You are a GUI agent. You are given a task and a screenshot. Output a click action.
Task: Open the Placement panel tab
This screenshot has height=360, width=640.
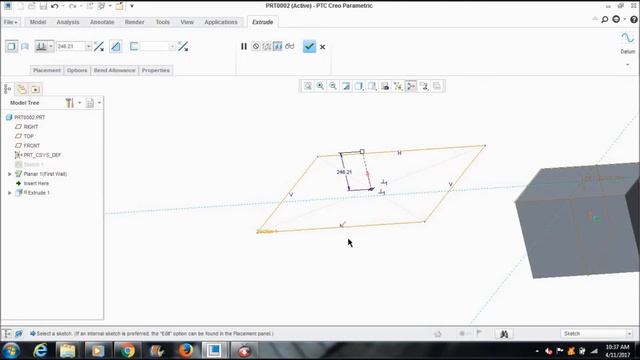pyautogui.click(x=47, y=70)
